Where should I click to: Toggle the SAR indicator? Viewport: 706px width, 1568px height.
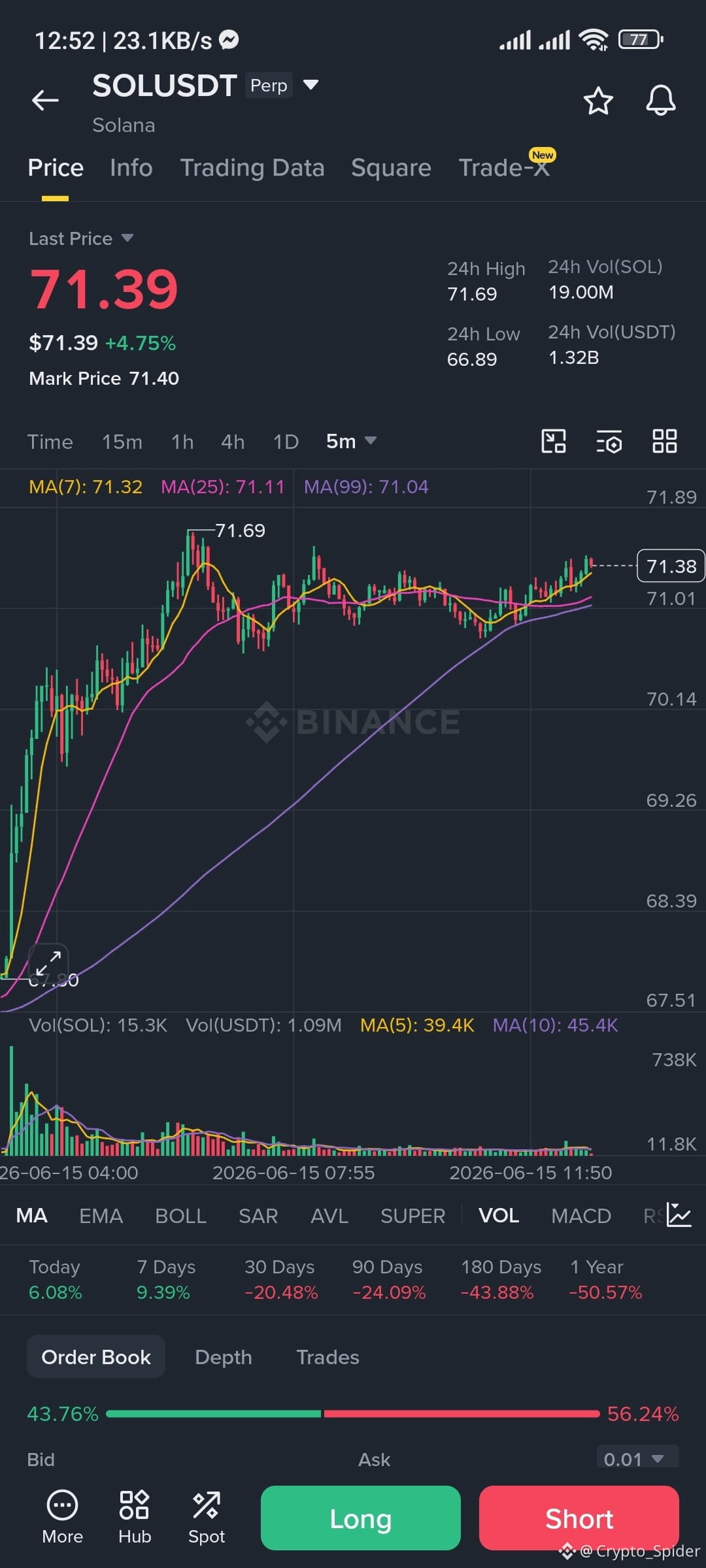pyautogui.click(x=258, y=1216)
